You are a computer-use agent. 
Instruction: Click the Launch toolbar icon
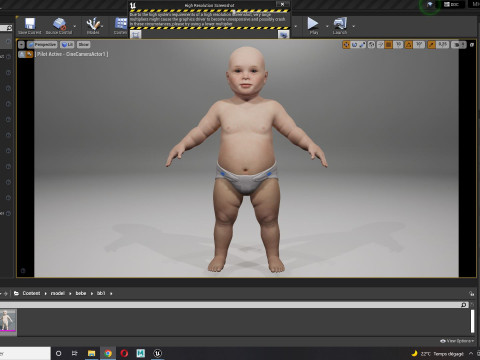tap(340, 26)
